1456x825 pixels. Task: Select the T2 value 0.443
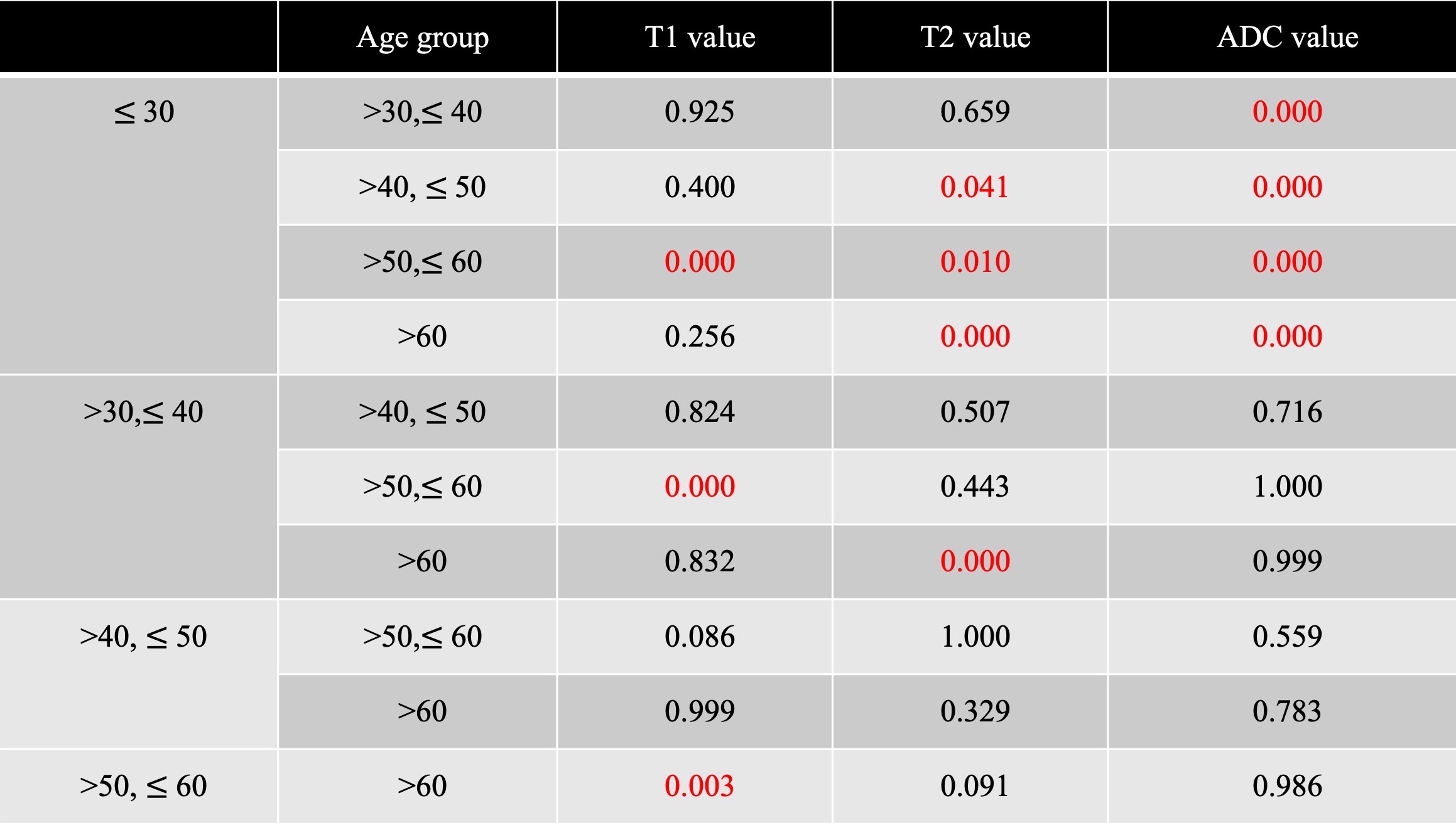tap(974, 487)
